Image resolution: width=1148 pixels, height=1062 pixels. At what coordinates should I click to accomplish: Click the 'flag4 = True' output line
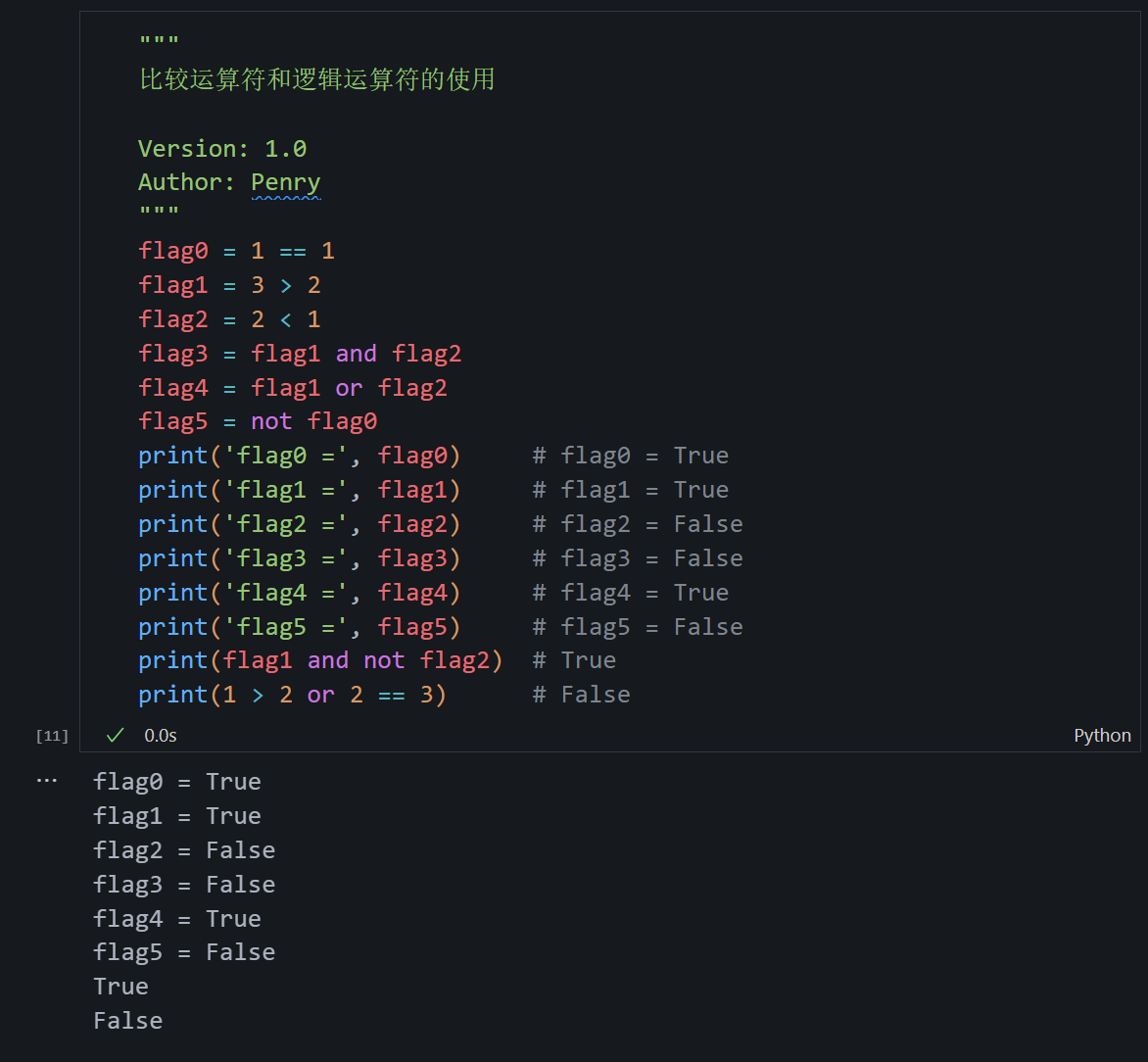coord(177,919)
